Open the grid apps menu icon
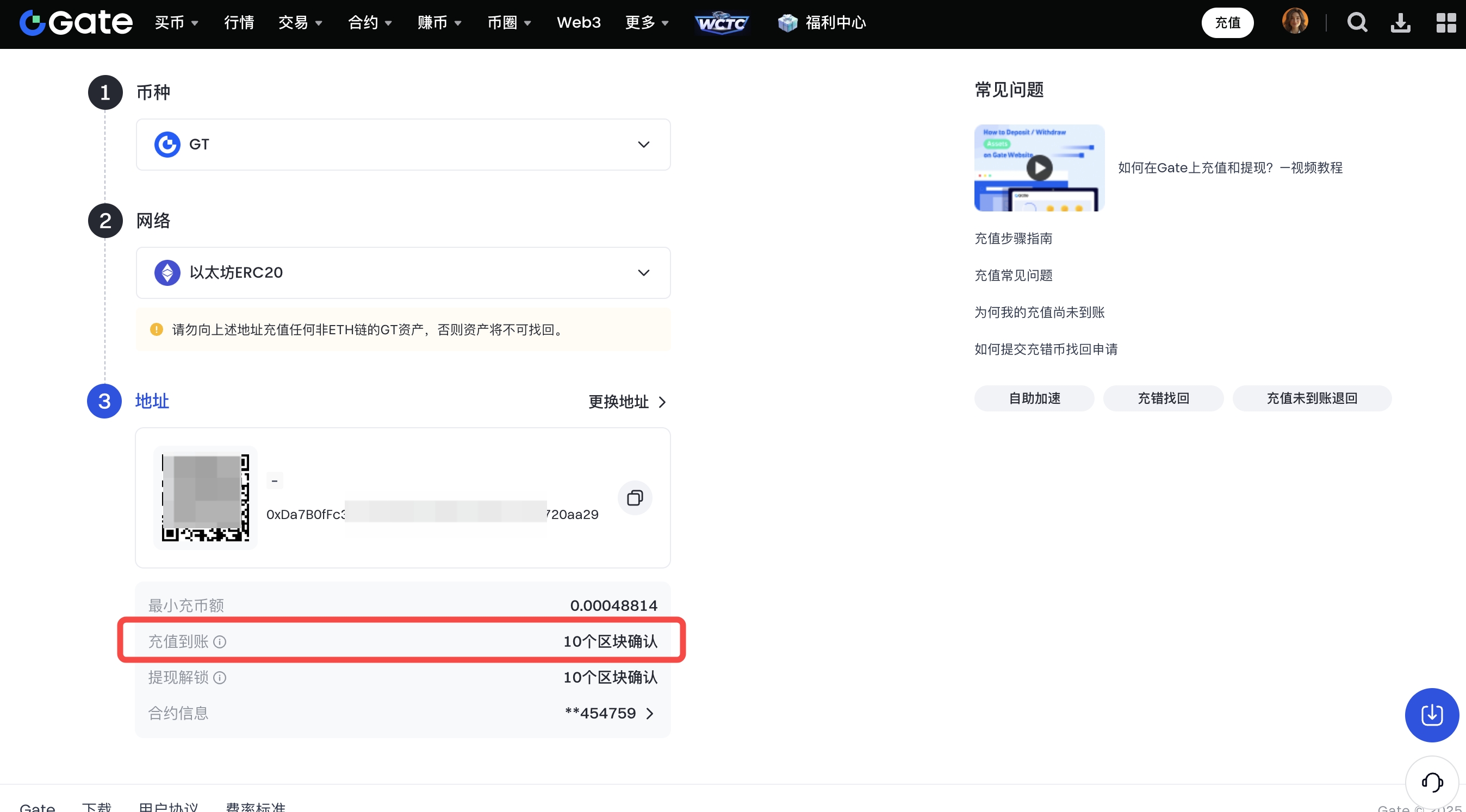Viewport: 1466px width, 812px height. (1445, 23)
